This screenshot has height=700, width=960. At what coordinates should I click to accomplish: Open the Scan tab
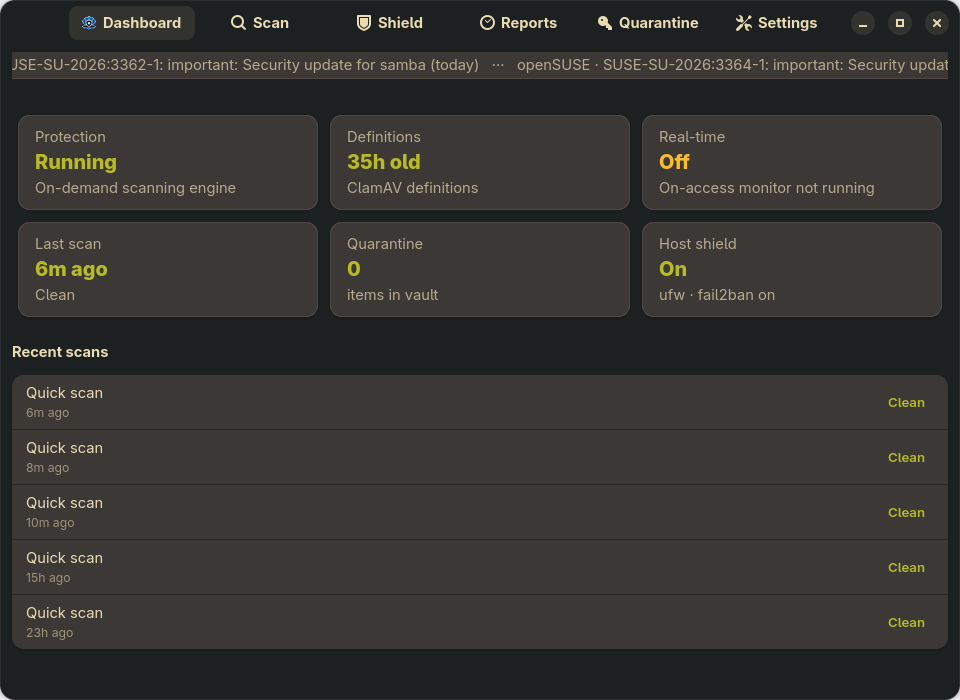pyautogui.click(x=260, y=23)
